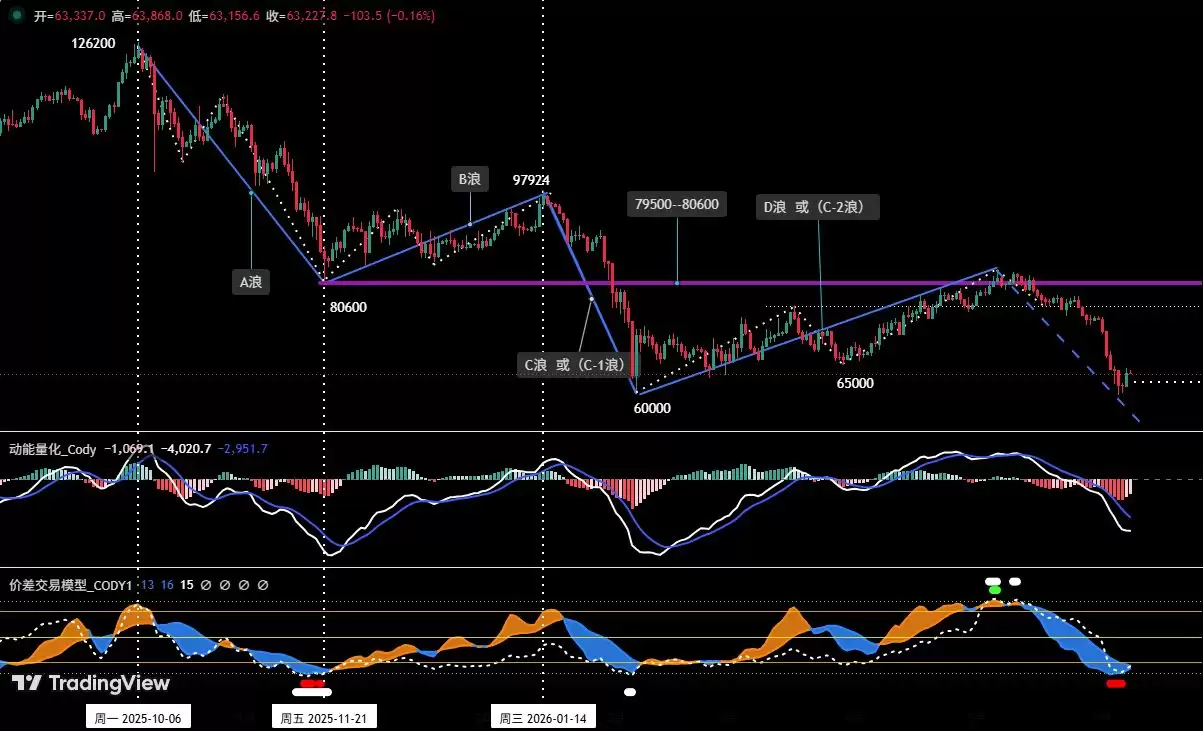The width and height of the screenshot is (1203, 731).
Task: Select the purple horizontal support line
Action: tap(760, 283)
